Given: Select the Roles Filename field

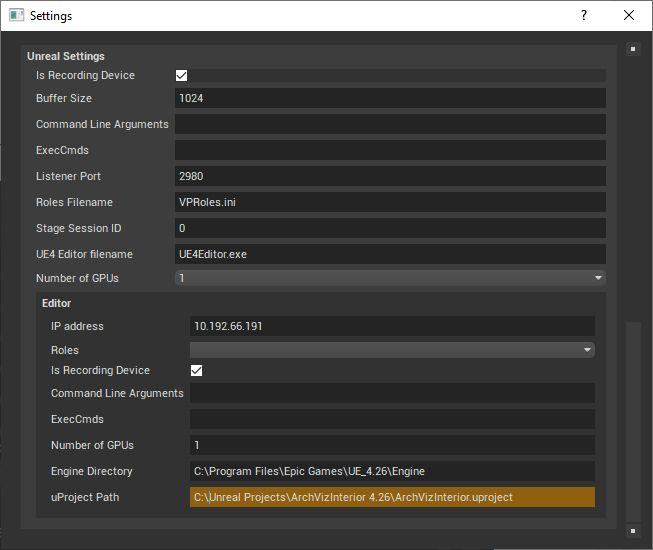Looking at the screenshot, I should pyautogui.click(x=390, y=202).
